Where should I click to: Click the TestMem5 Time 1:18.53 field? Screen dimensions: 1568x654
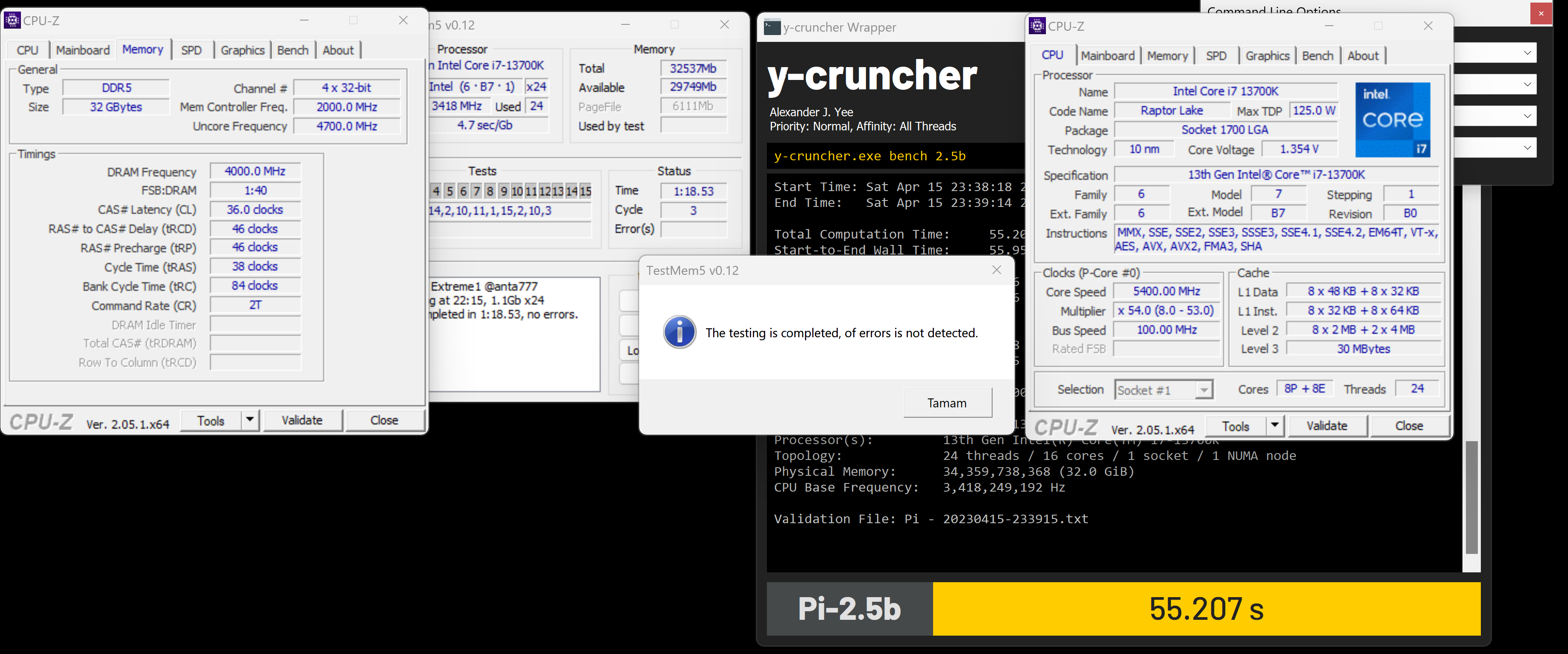coord(693,191)
